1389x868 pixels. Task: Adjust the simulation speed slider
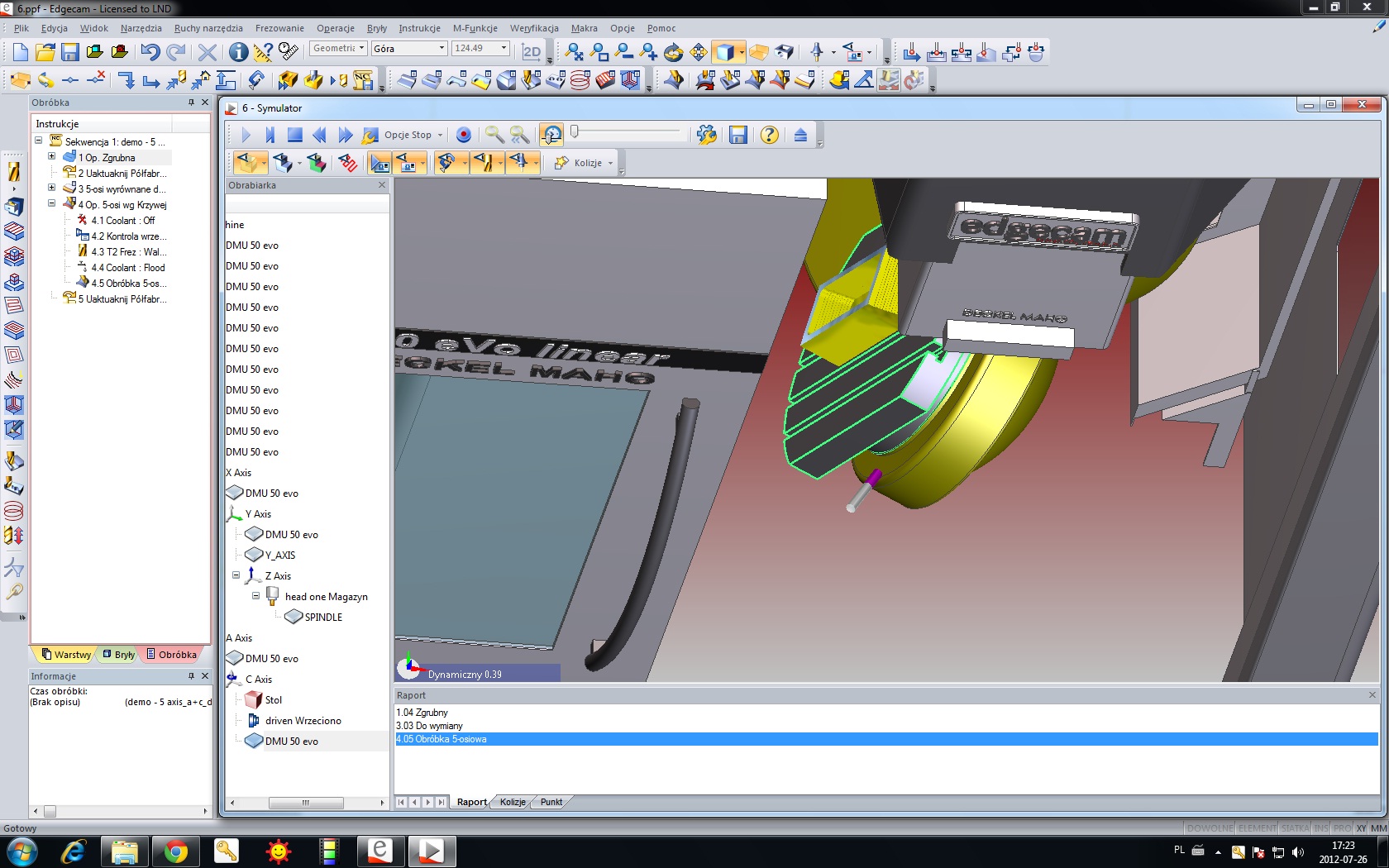(x=575, y=131)
